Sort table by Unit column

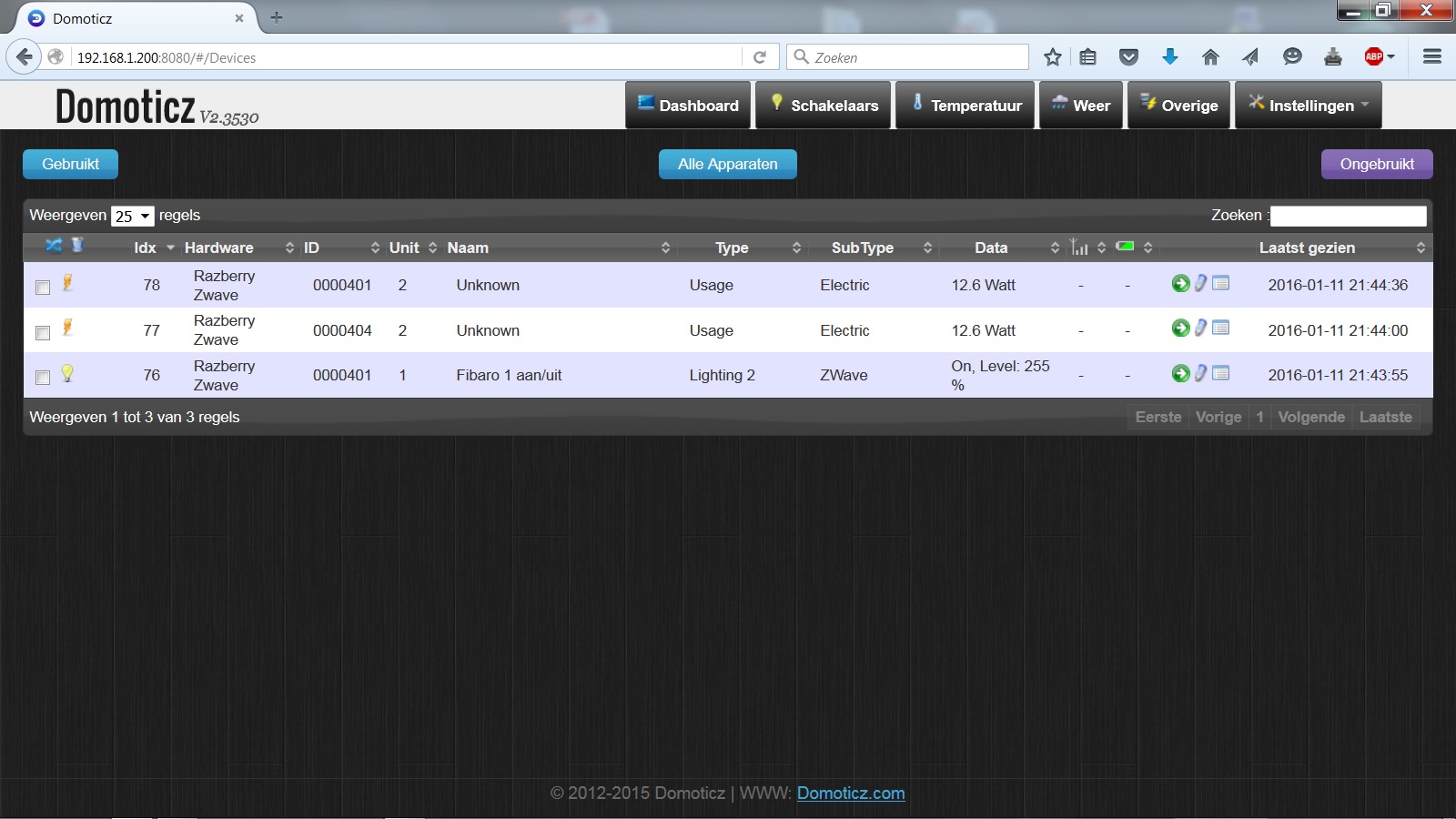click(x=413, y=248)
